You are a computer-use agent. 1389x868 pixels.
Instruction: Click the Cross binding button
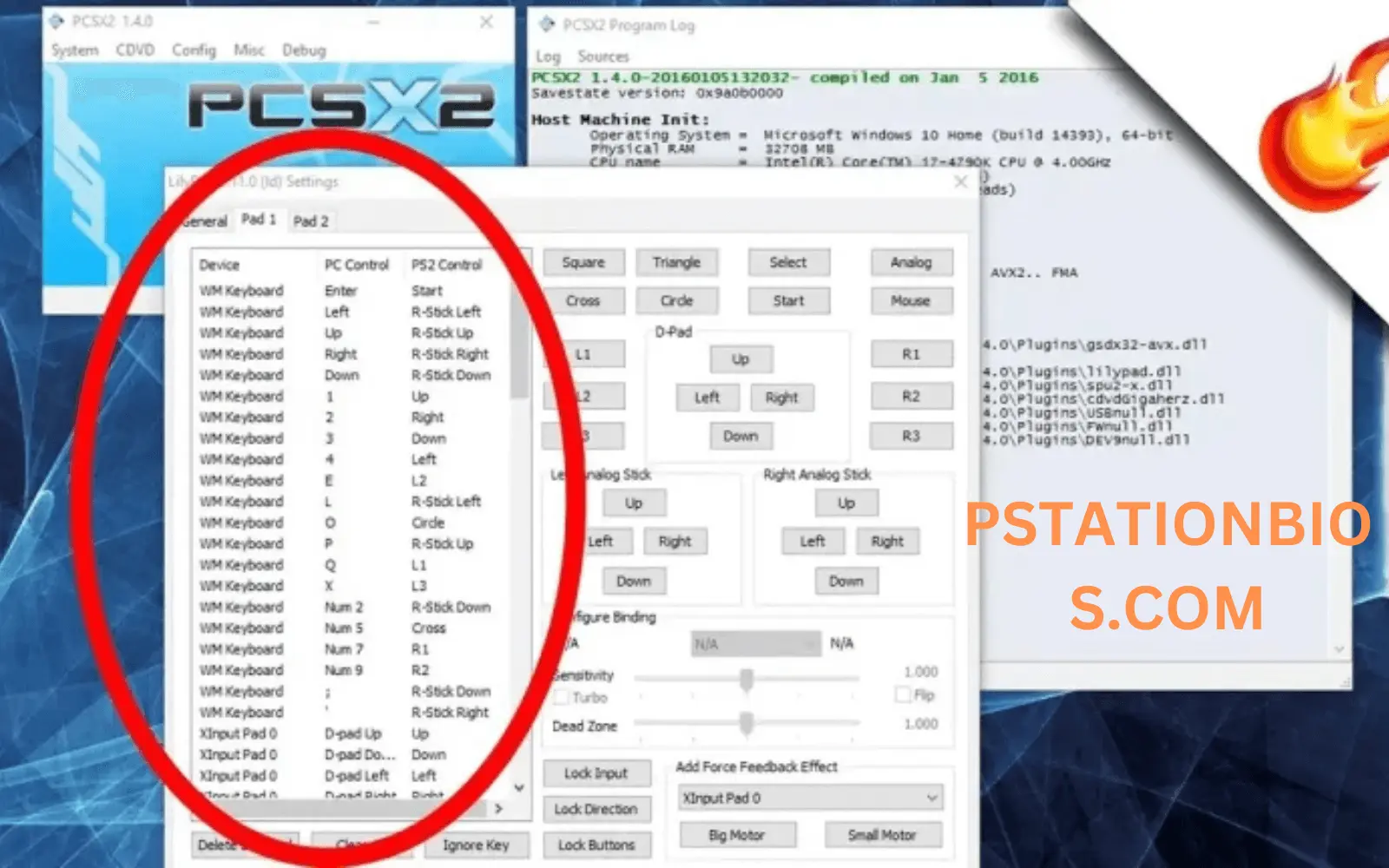point(583,300)
